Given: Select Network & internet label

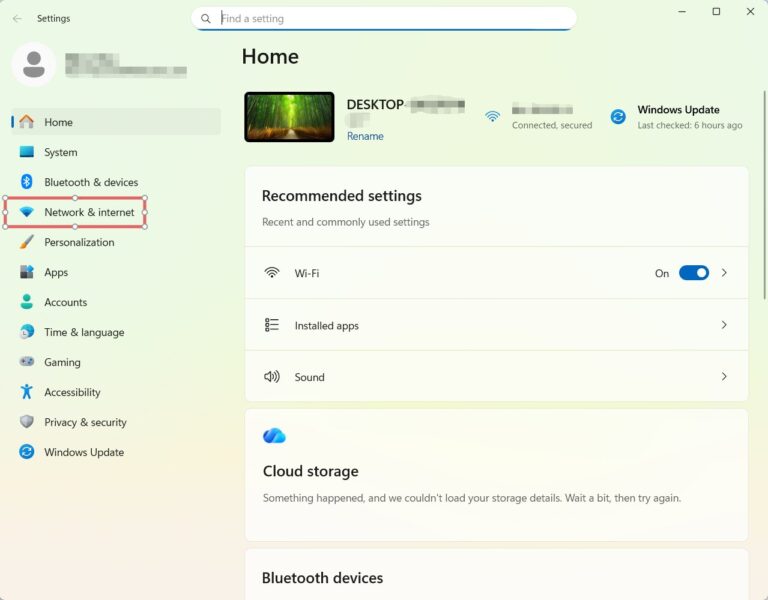Looking at the screenshot, I should 89,212.
